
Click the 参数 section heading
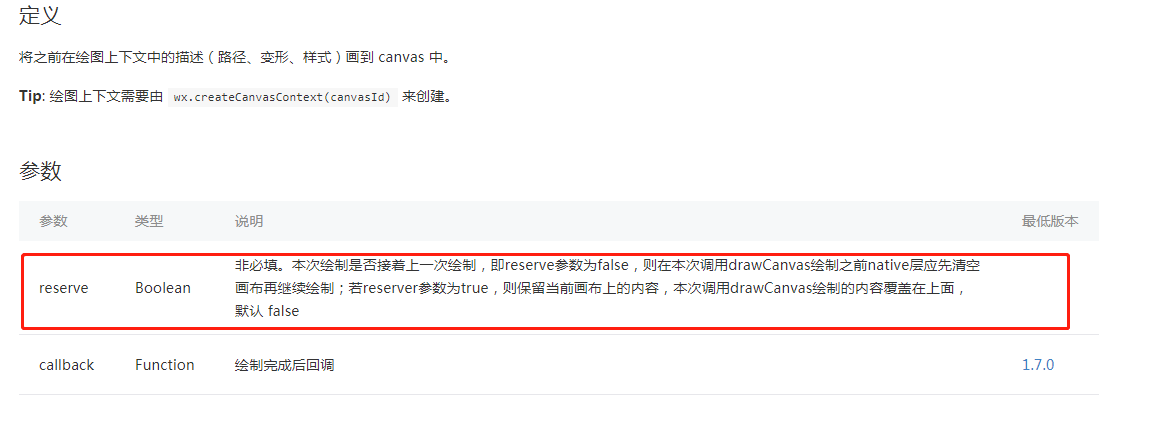point(40,171)
